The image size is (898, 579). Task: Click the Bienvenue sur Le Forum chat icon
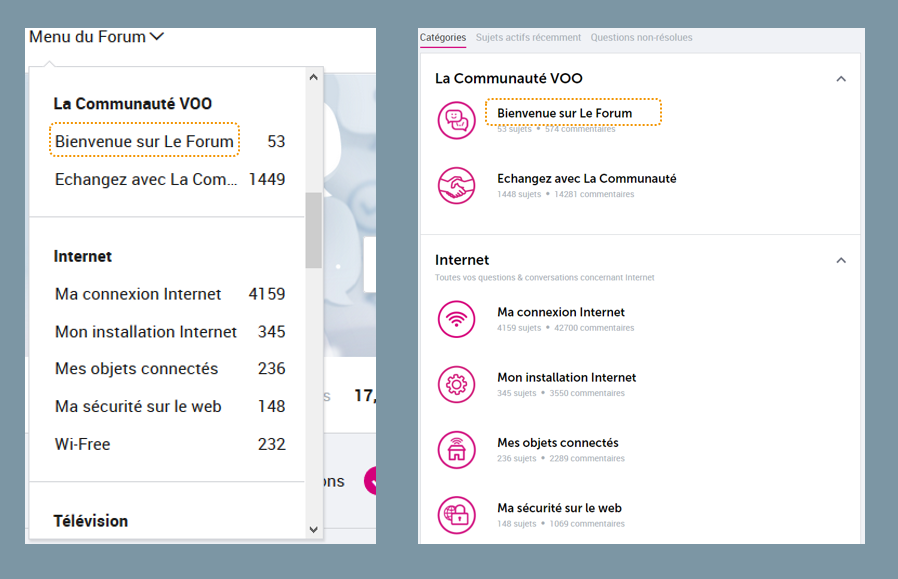(x=456, y=120)
